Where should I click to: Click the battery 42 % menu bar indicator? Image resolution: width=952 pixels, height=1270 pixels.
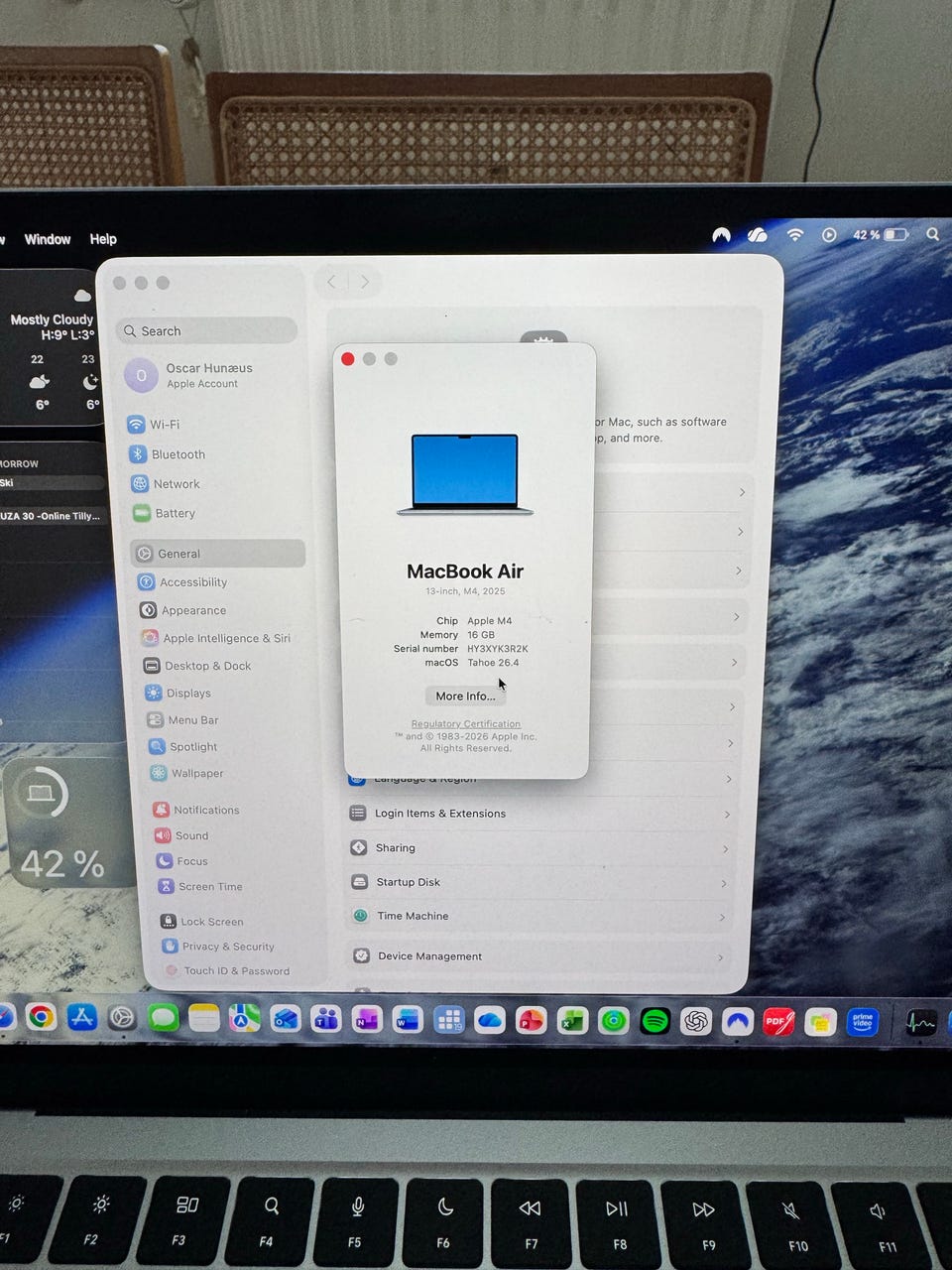[880, 235]
